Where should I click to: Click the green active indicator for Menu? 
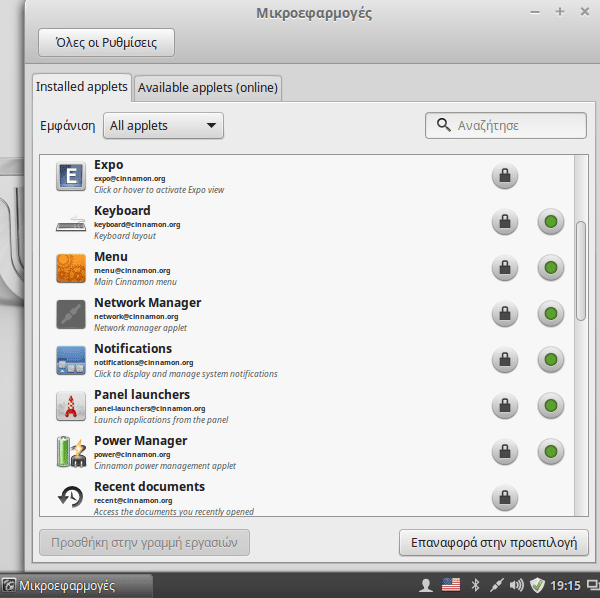[551, 268]
